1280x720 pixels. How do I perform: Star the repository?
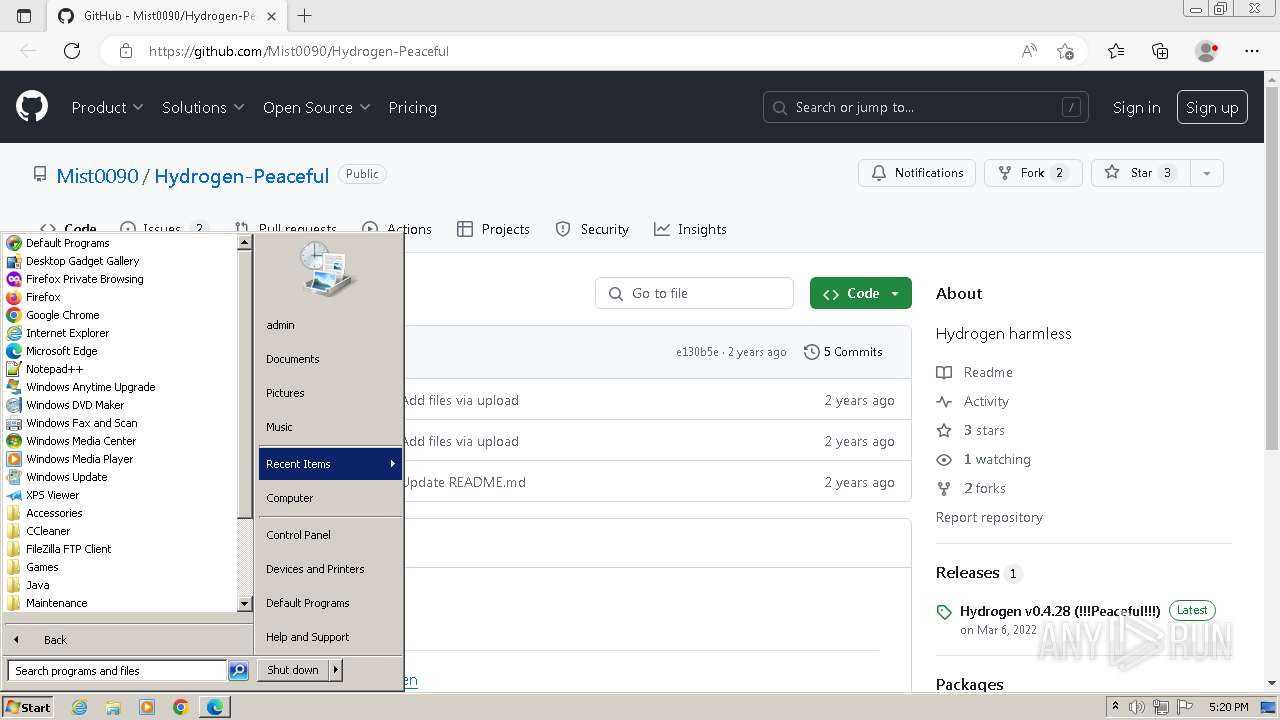pos(1141,173)
